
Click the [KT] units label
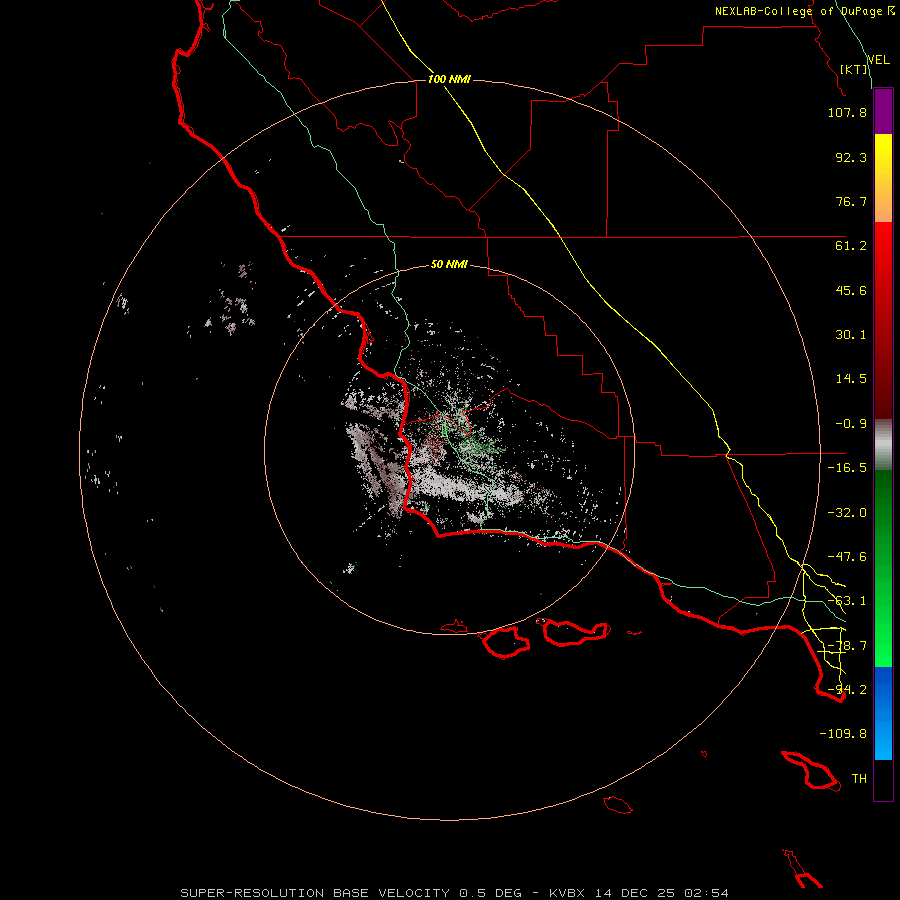click(x=854, y=69)
